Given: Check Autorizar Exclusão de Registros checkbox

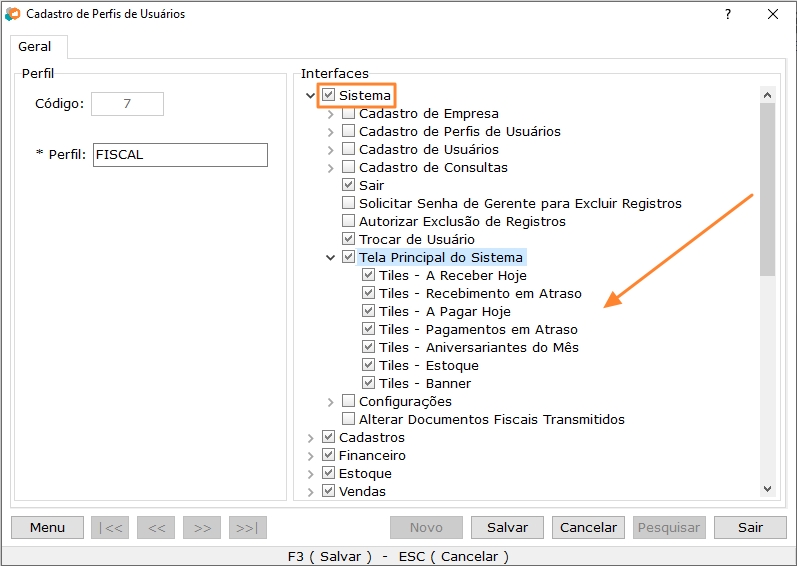Looking at the screenshot, I should [348, 221].
